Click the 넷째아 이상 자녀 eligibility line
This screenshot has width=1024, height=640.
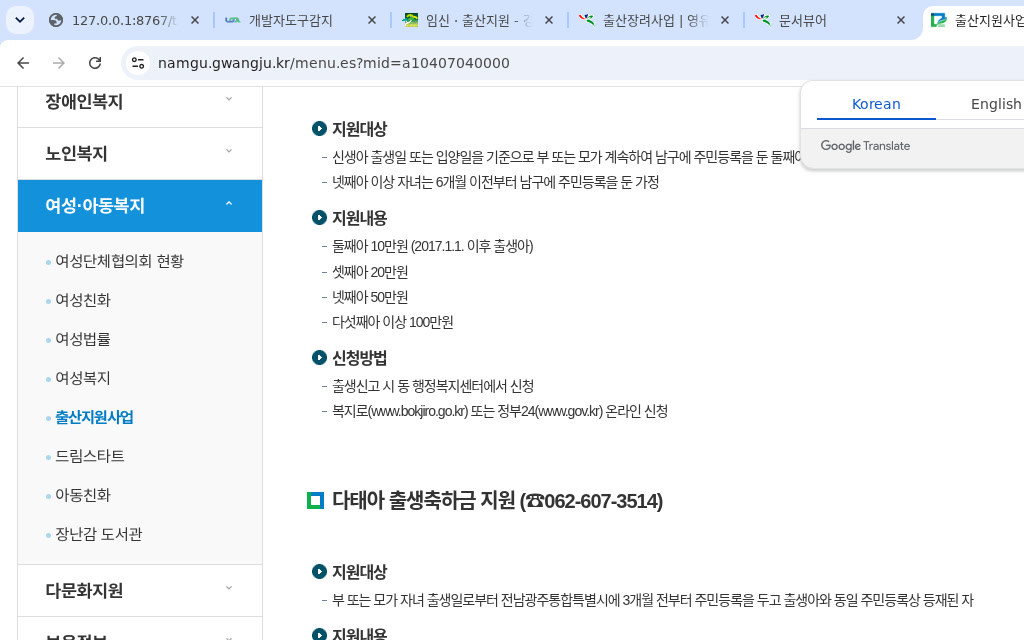[x=495, y=182]
